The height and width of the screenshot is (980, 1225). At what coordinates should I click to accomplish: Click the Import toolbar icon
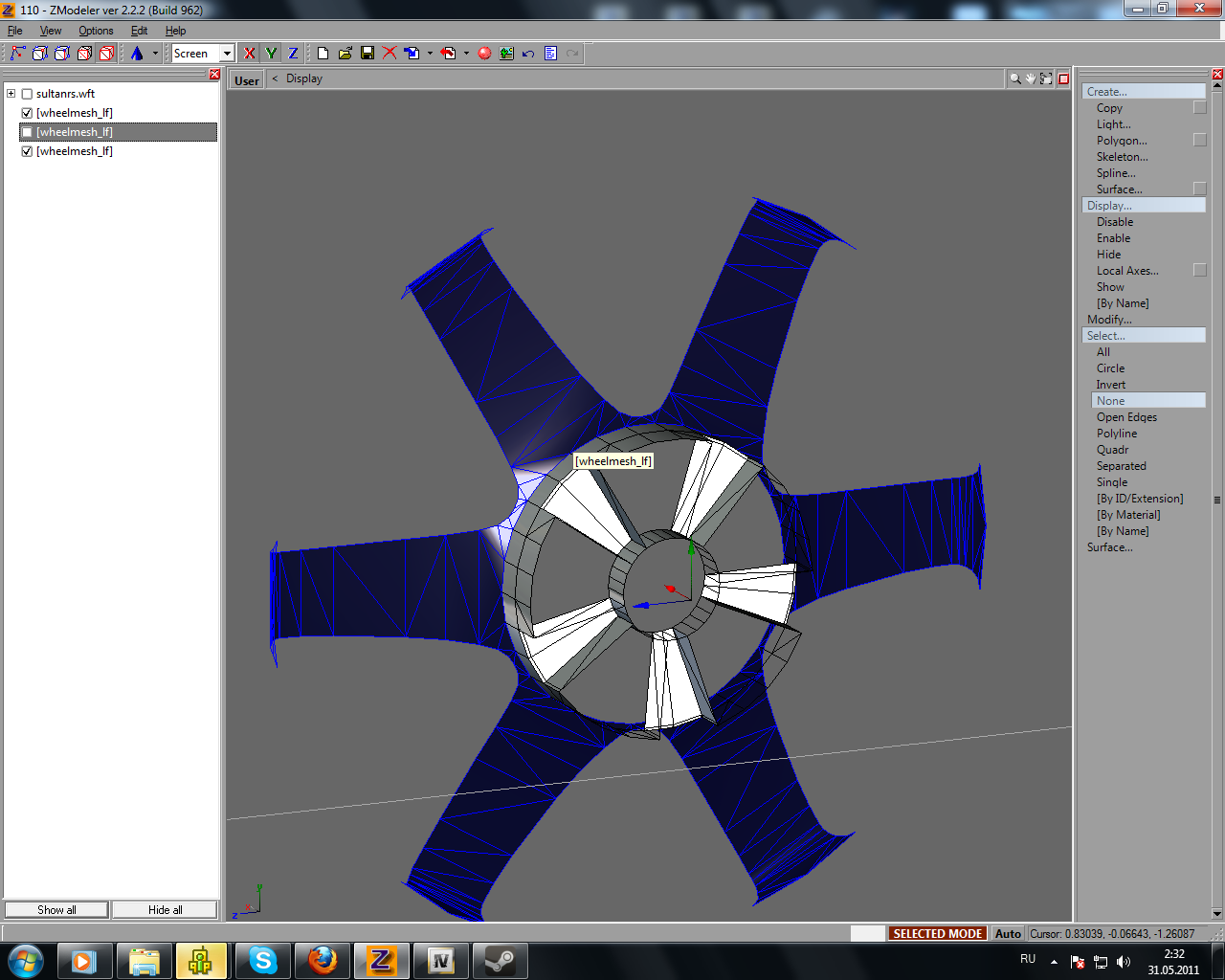(412, 54)
